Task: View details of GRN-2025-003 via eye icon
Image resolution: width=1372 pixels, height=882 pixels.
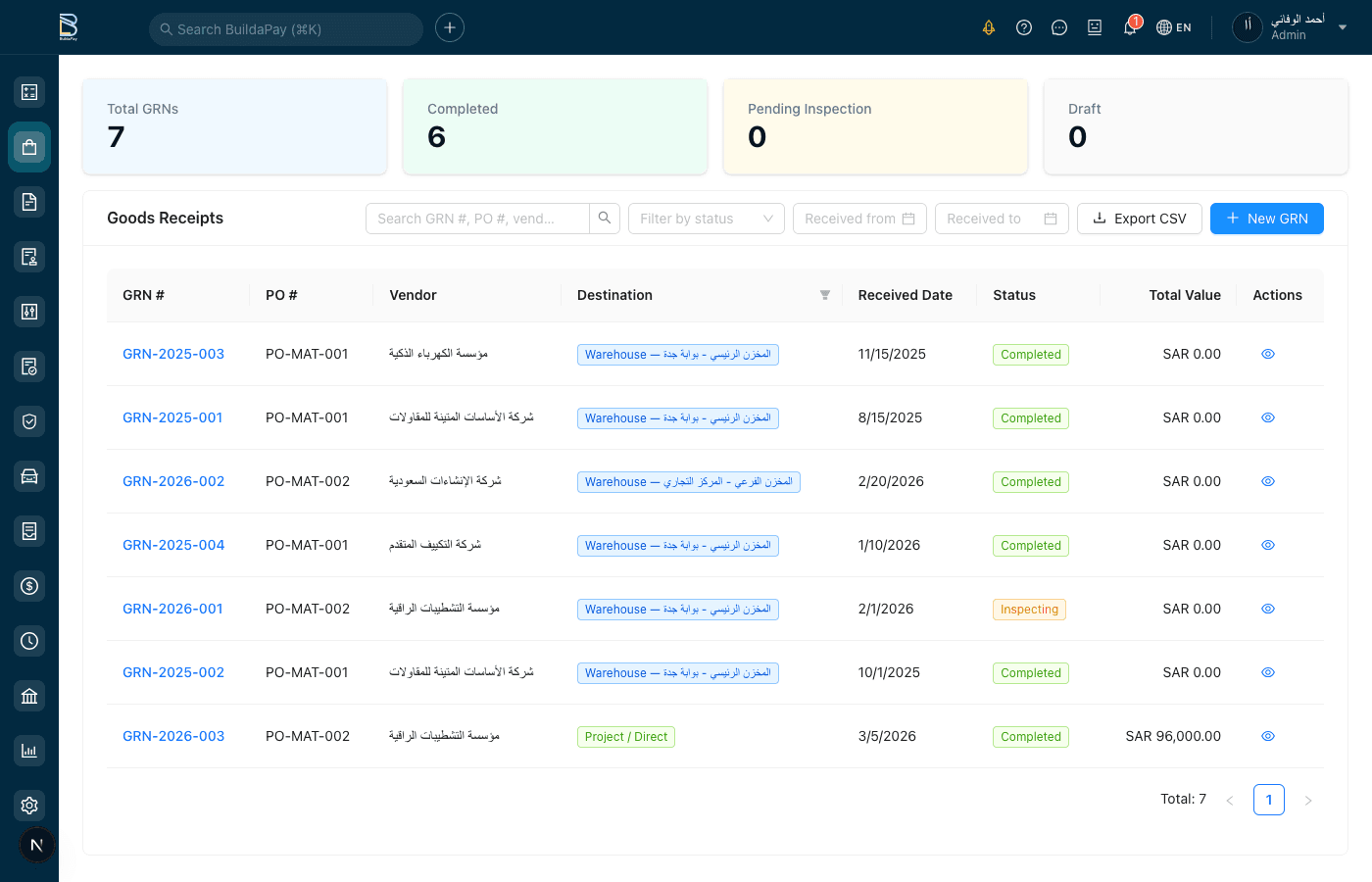Action: [1268, 354]
